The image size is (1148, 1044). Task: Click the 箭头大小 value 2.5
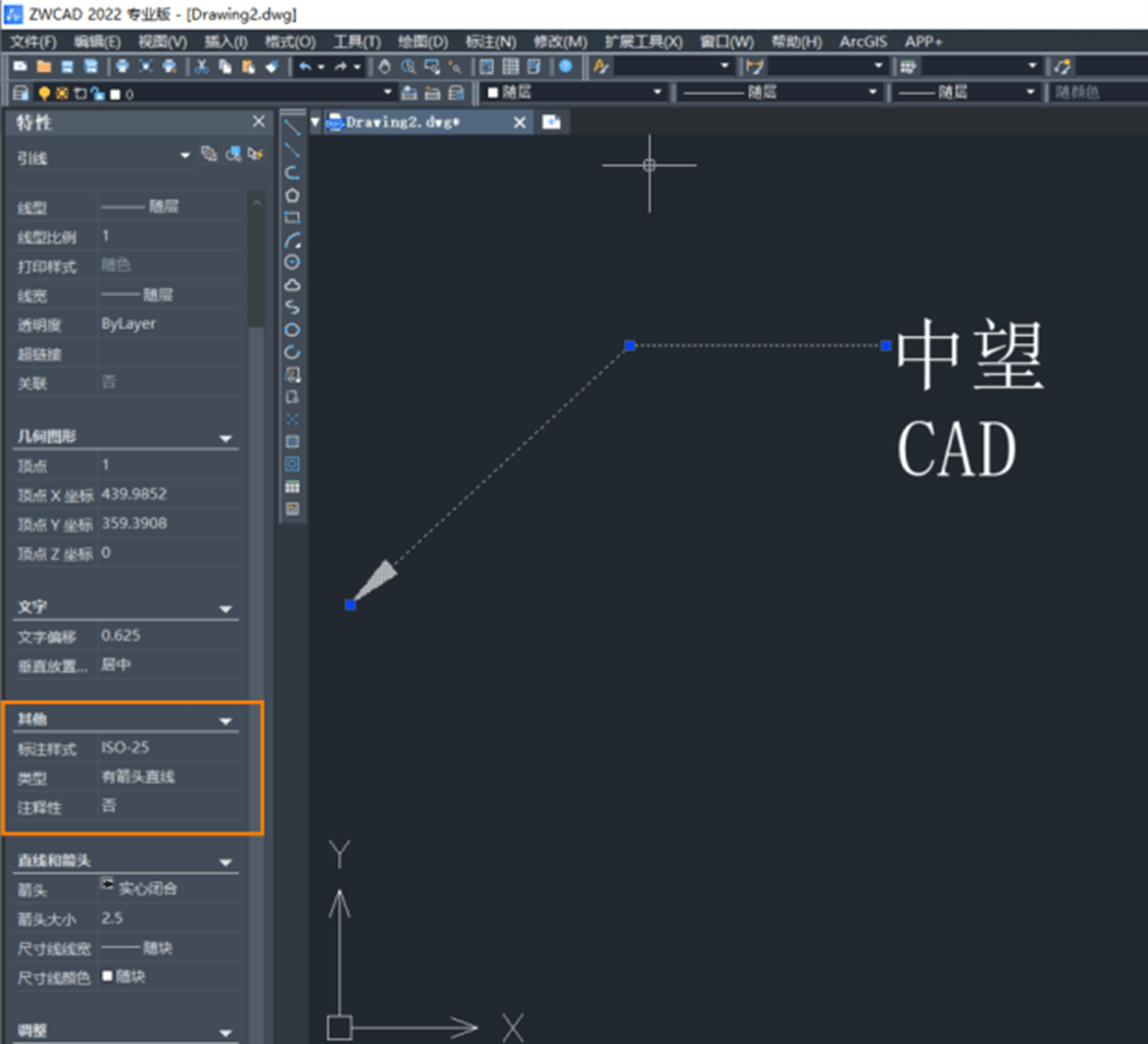112,918
